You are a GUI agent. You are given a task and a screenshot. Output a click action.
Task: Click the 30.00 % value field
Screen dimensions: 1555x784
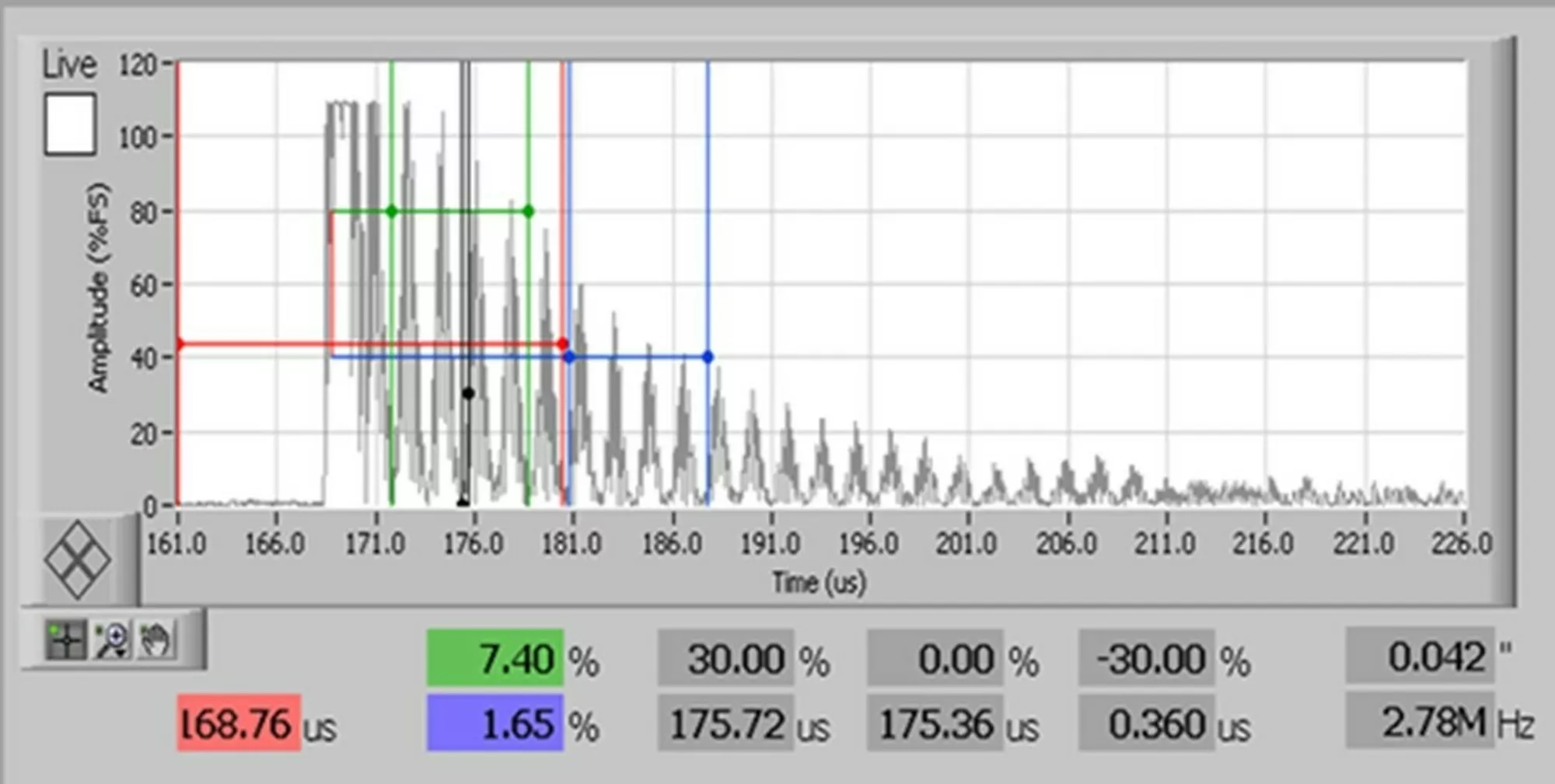tap(725, 659)
